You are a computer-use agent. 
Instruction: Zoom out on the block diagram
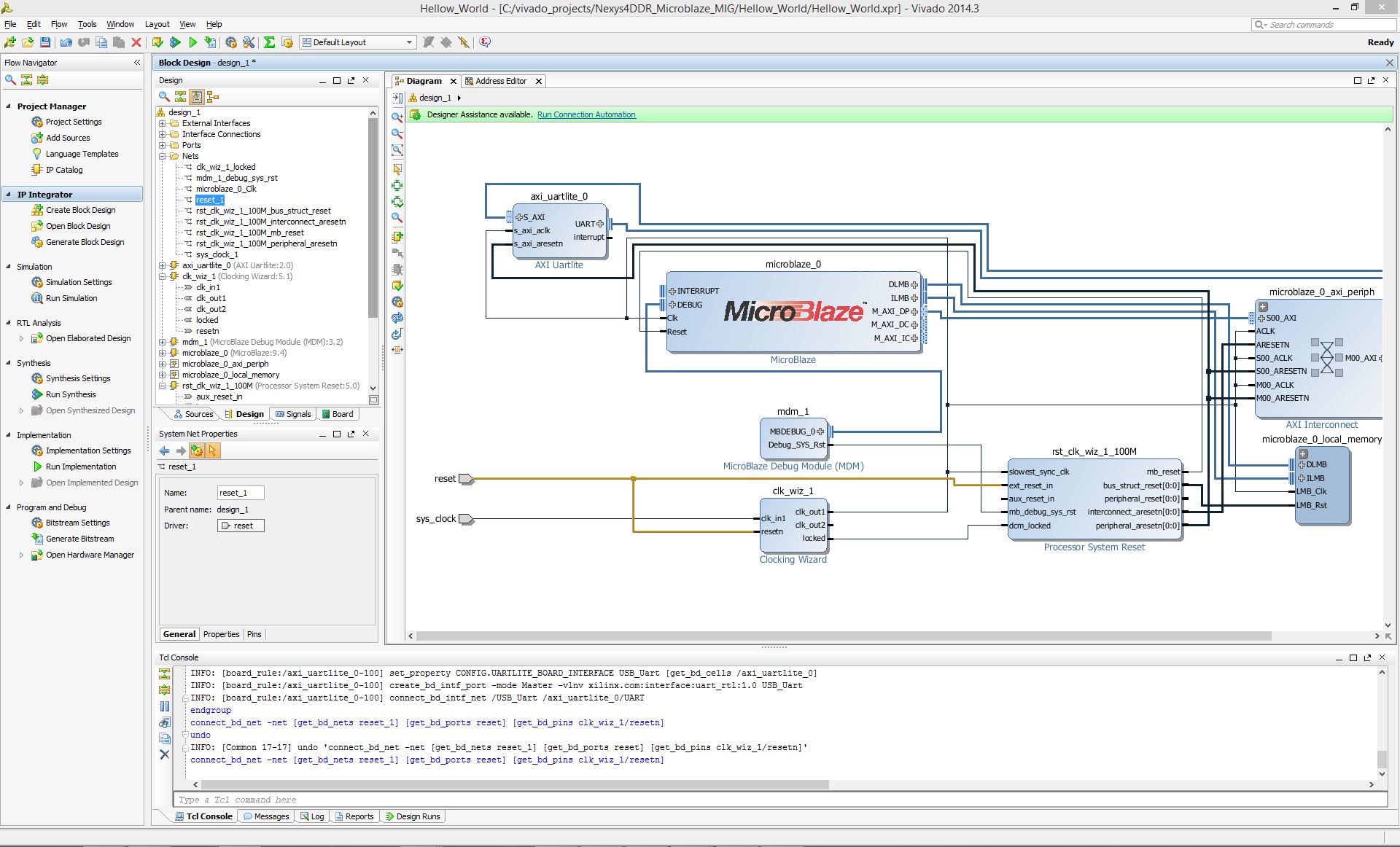click(397, 133)
